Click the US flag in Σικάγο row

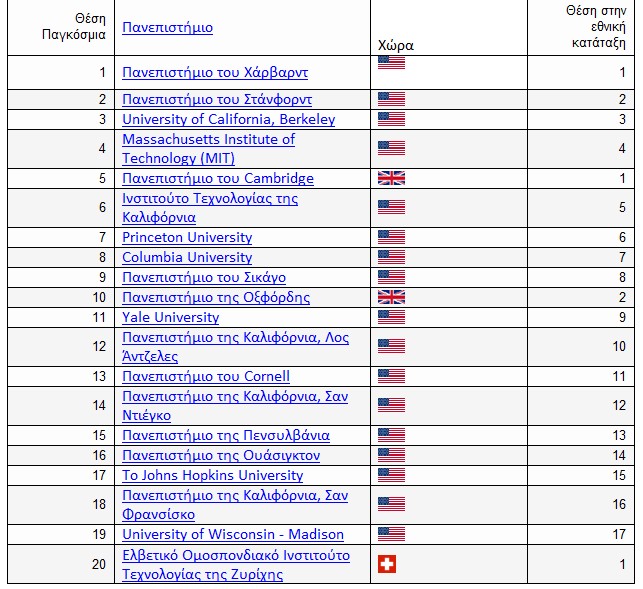pos(391,277)
